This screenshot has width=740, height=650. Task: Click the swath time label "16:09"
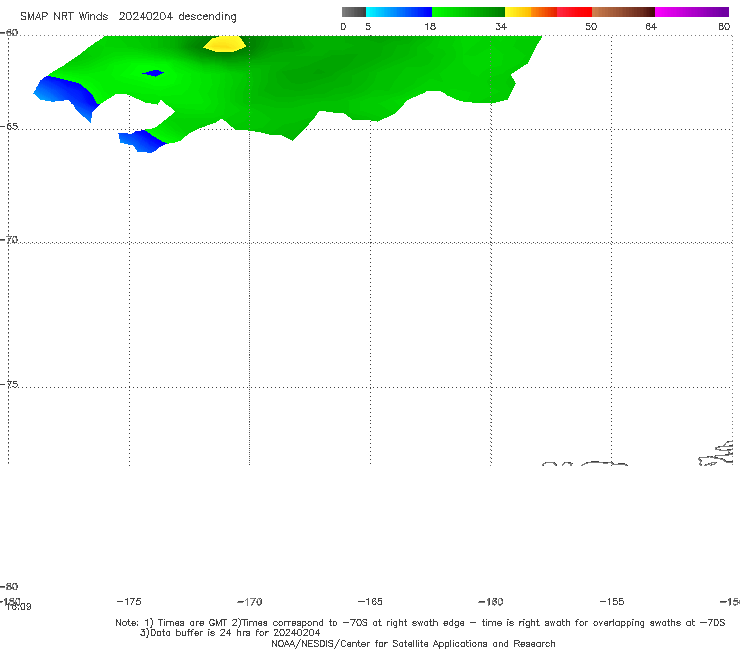(19, 607)
